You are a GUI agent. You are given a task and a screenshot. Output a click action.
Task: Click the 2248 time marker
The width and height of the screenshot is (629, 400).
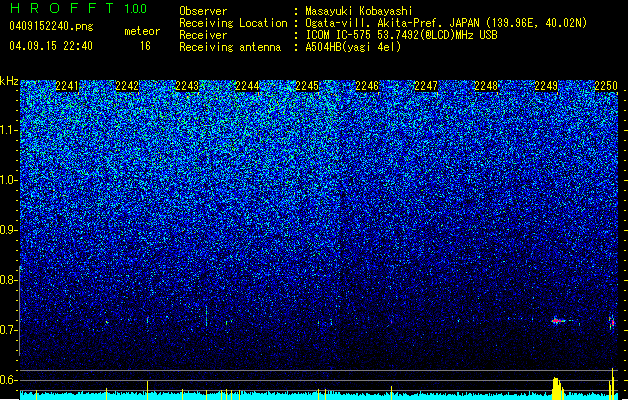coord(486,86)
